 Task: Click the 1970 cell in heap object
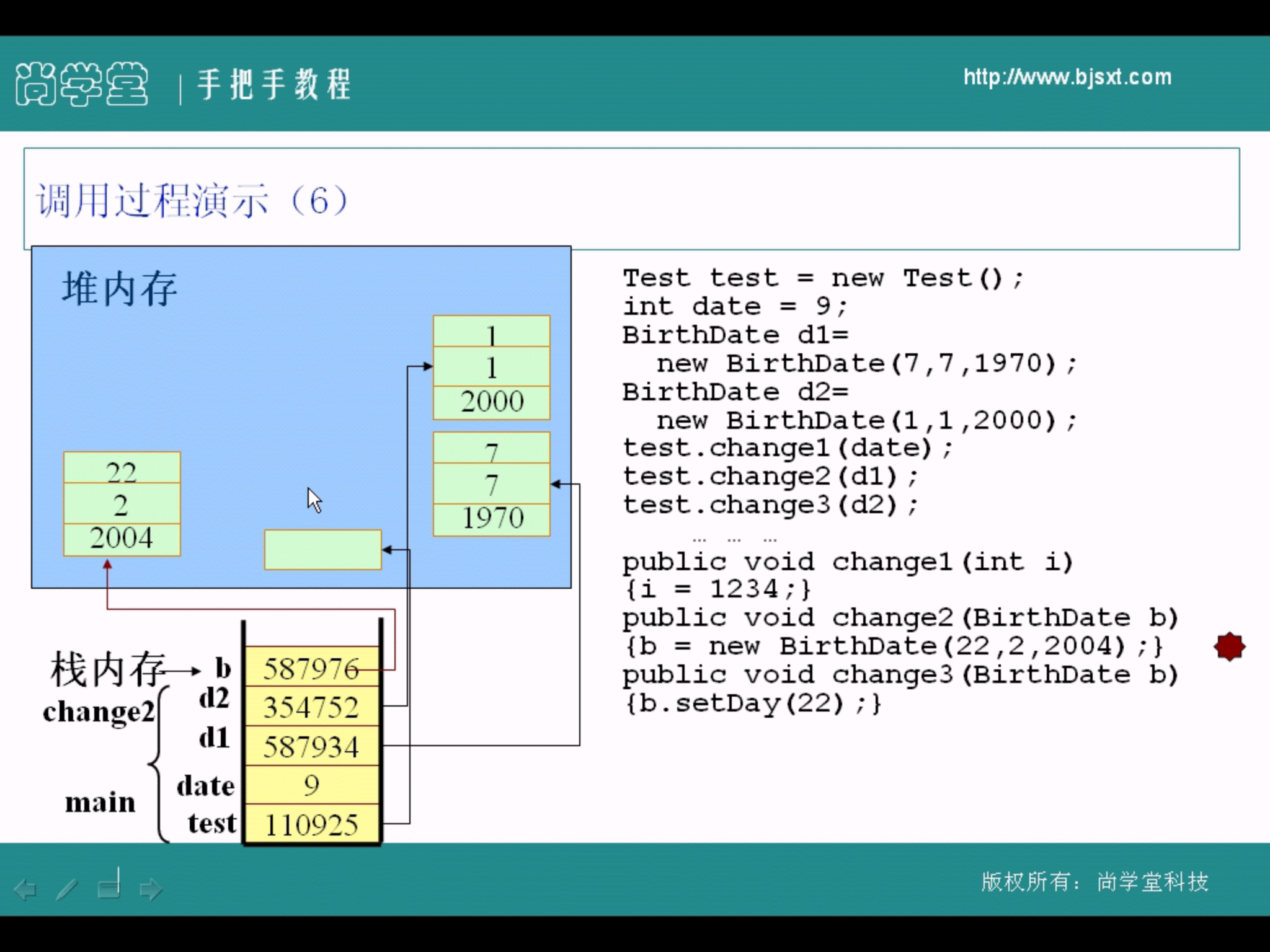point(492,518)
